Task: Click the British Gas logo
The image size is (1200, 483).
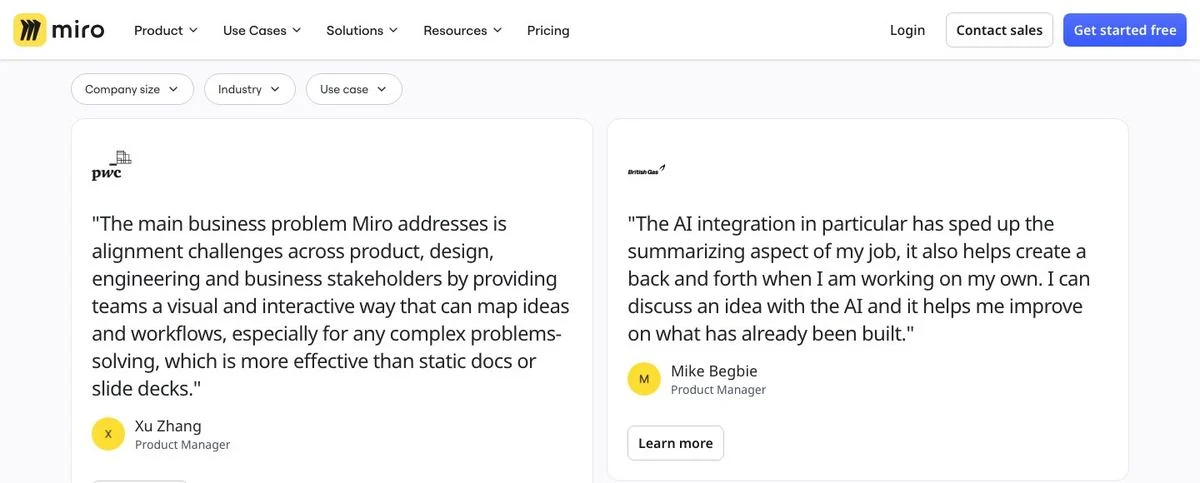Action: (646, 170)
